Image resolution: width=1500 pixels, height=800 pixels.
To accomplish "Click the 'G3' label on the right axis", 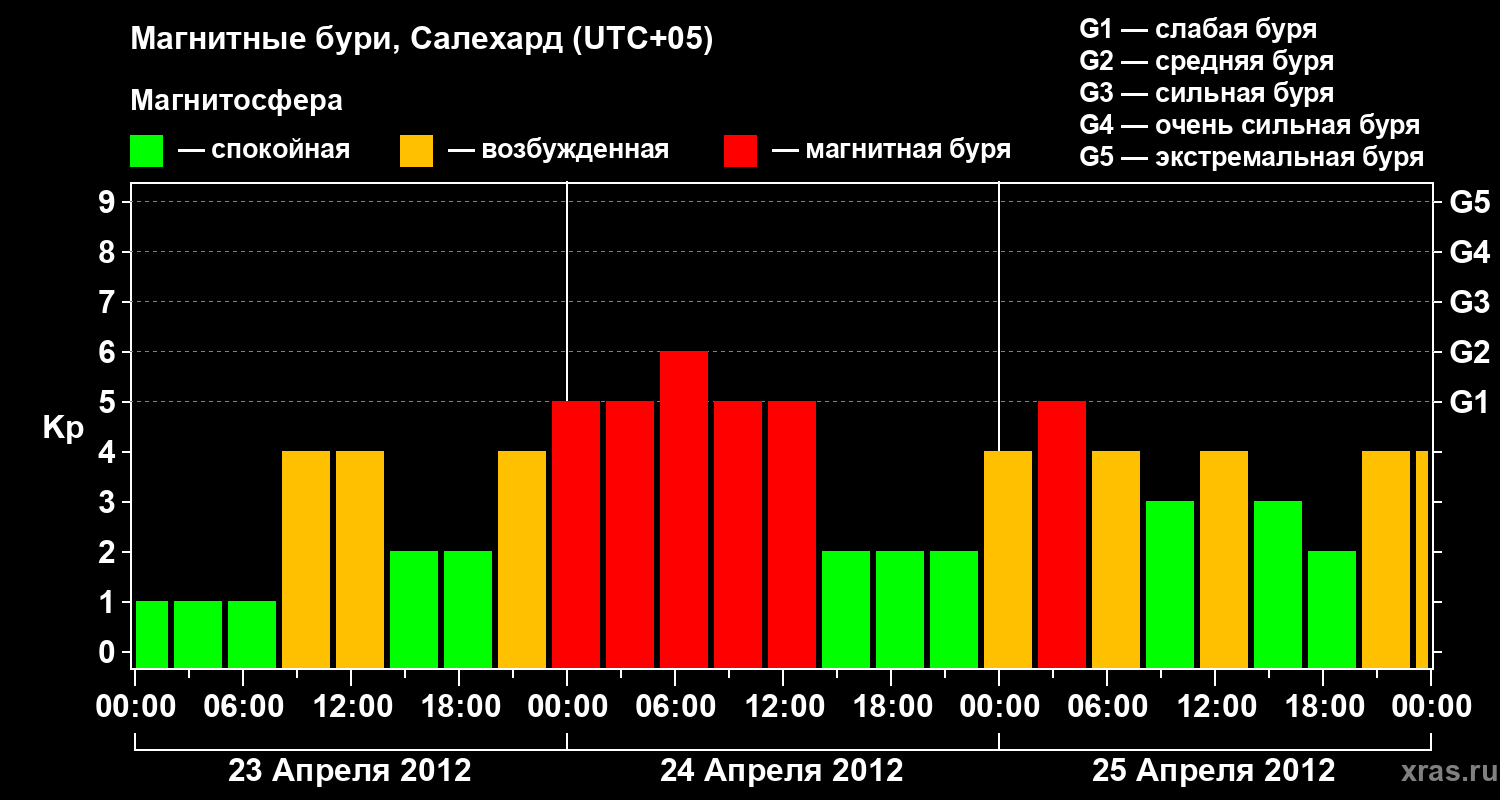I will (x=1469, y=302).
